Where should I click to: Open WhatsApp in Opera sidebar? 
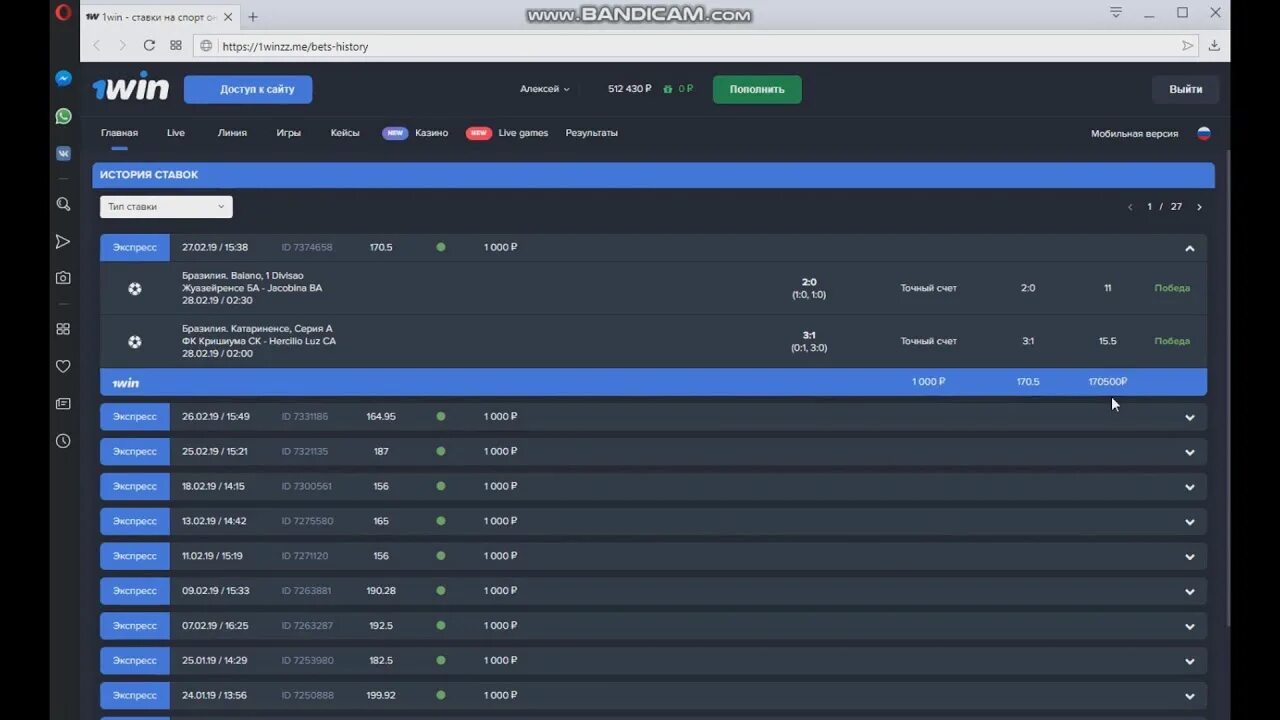coord(63,116)
